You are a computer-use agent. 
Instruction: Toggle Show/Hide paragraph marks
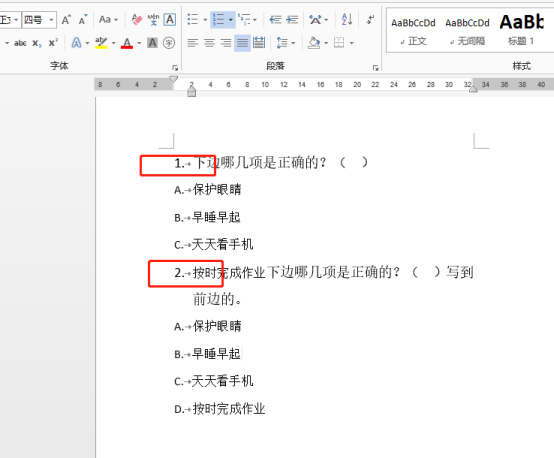tap(370, 19)
